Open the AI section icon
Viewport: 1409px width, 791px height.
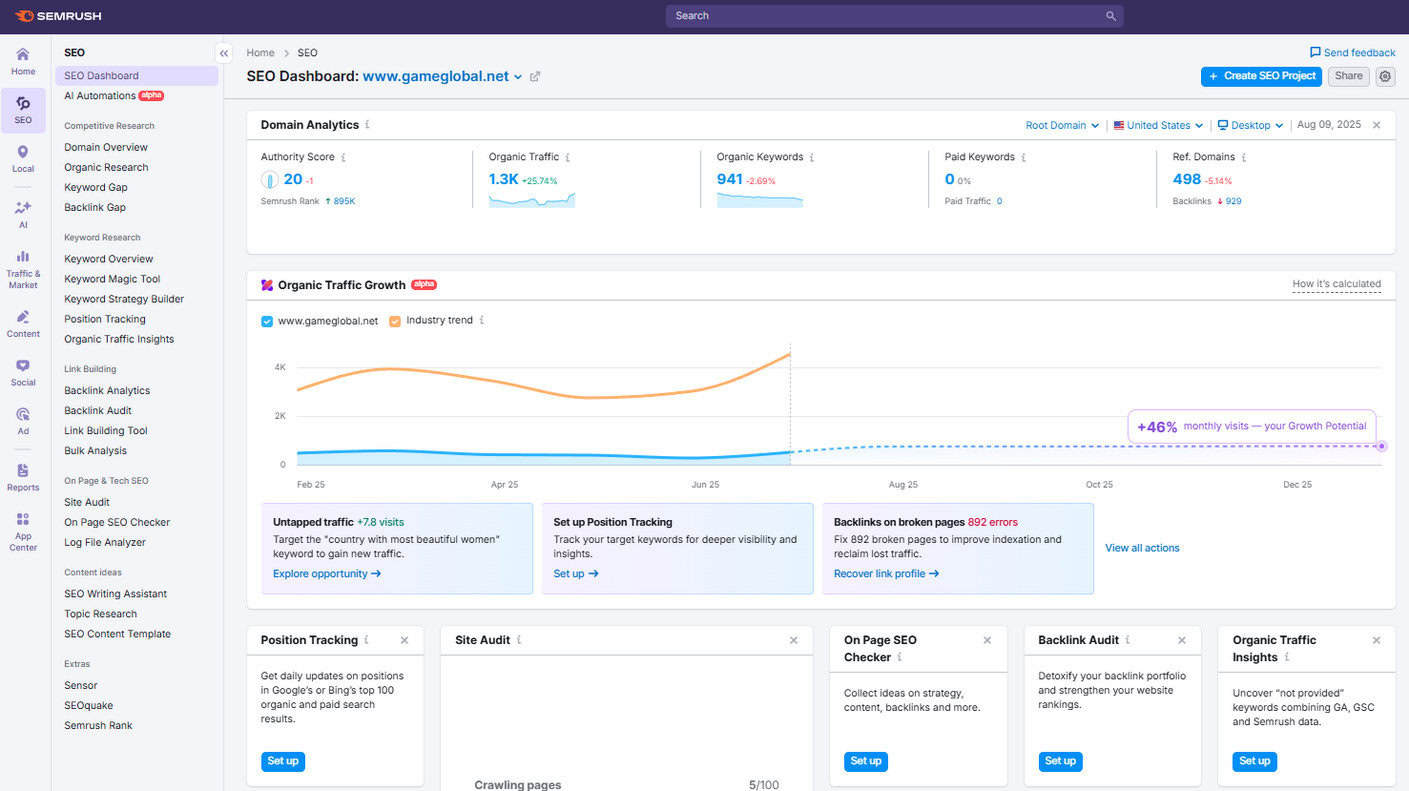[23, 214]
